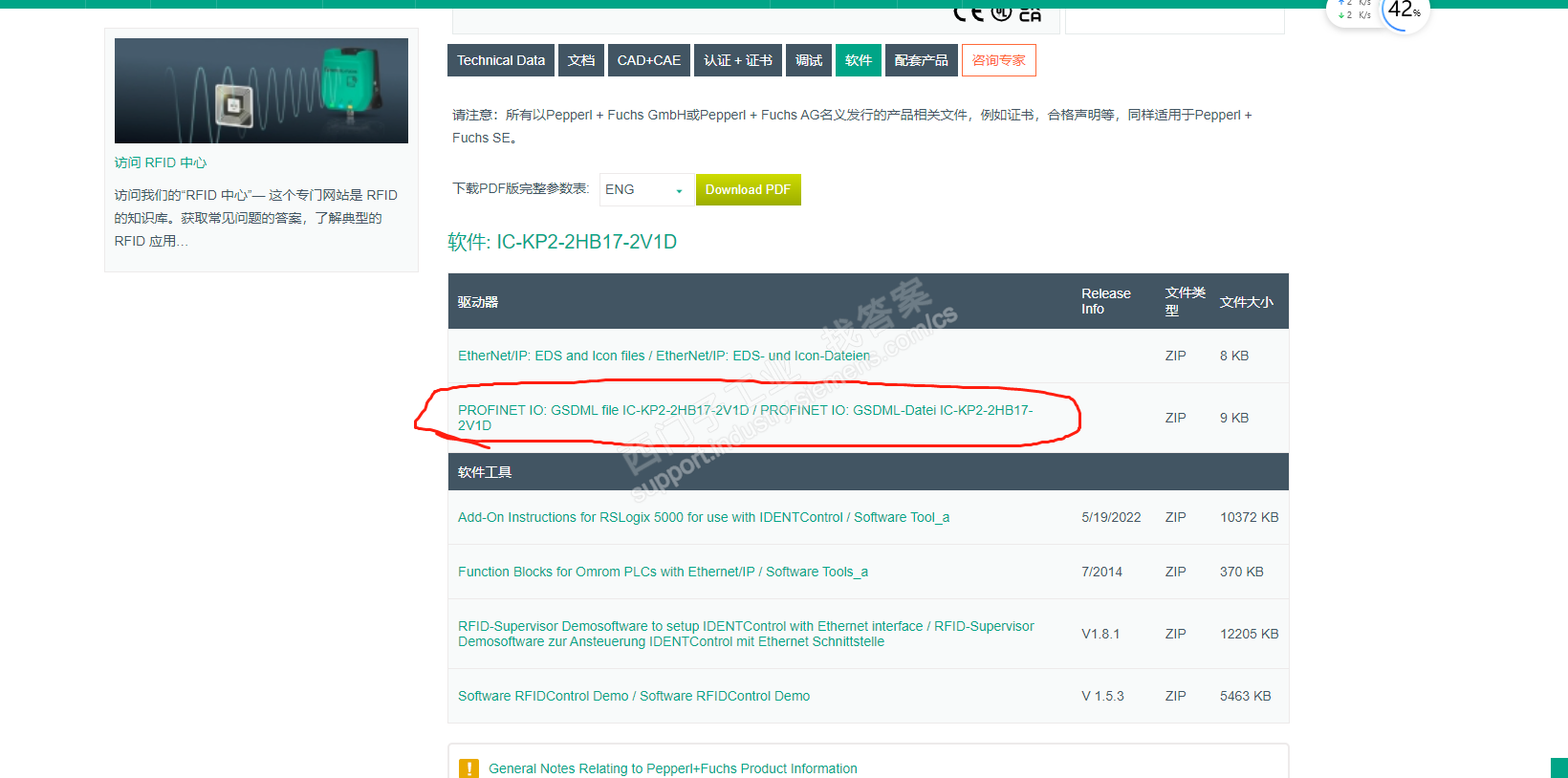Click the 咨询专家 button
The image size is (1568, 778).
pyautogui.click(x=999, y=60)
